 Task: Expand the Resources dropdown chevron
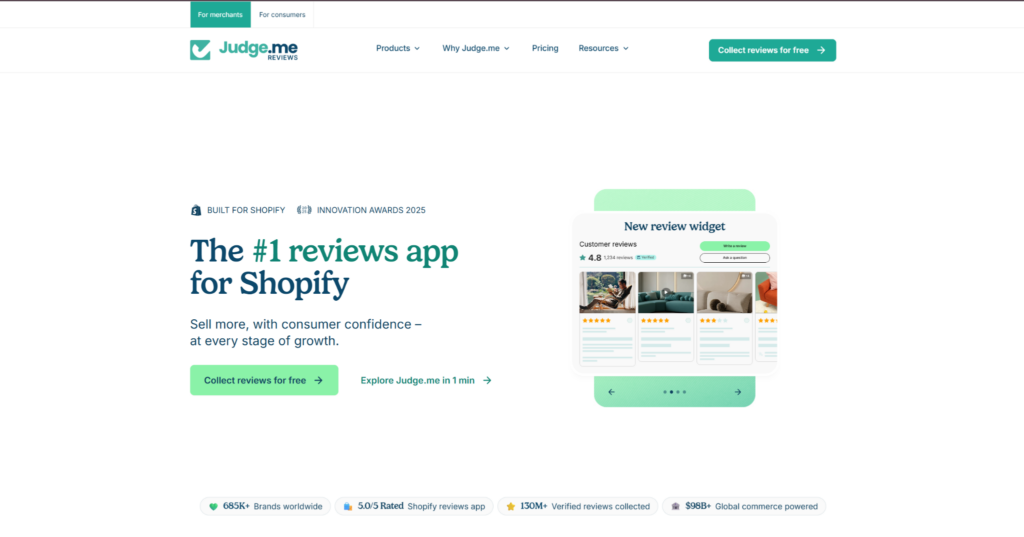(626, 48)
